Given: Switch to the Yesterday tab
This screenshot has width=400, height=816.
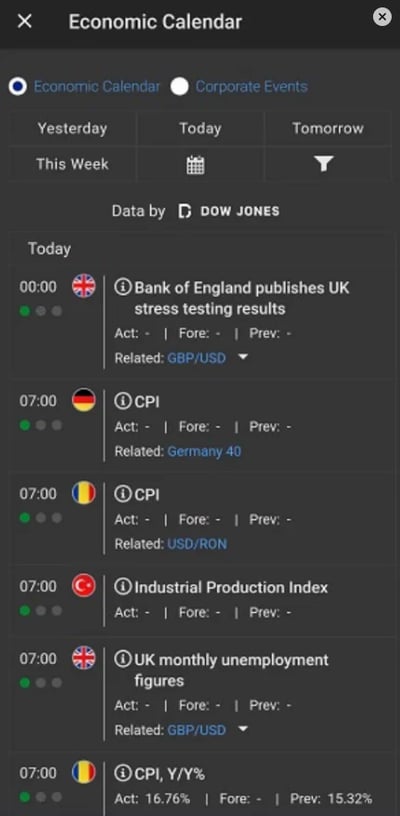Looking at the screenshot, I should tap(72, 129).
